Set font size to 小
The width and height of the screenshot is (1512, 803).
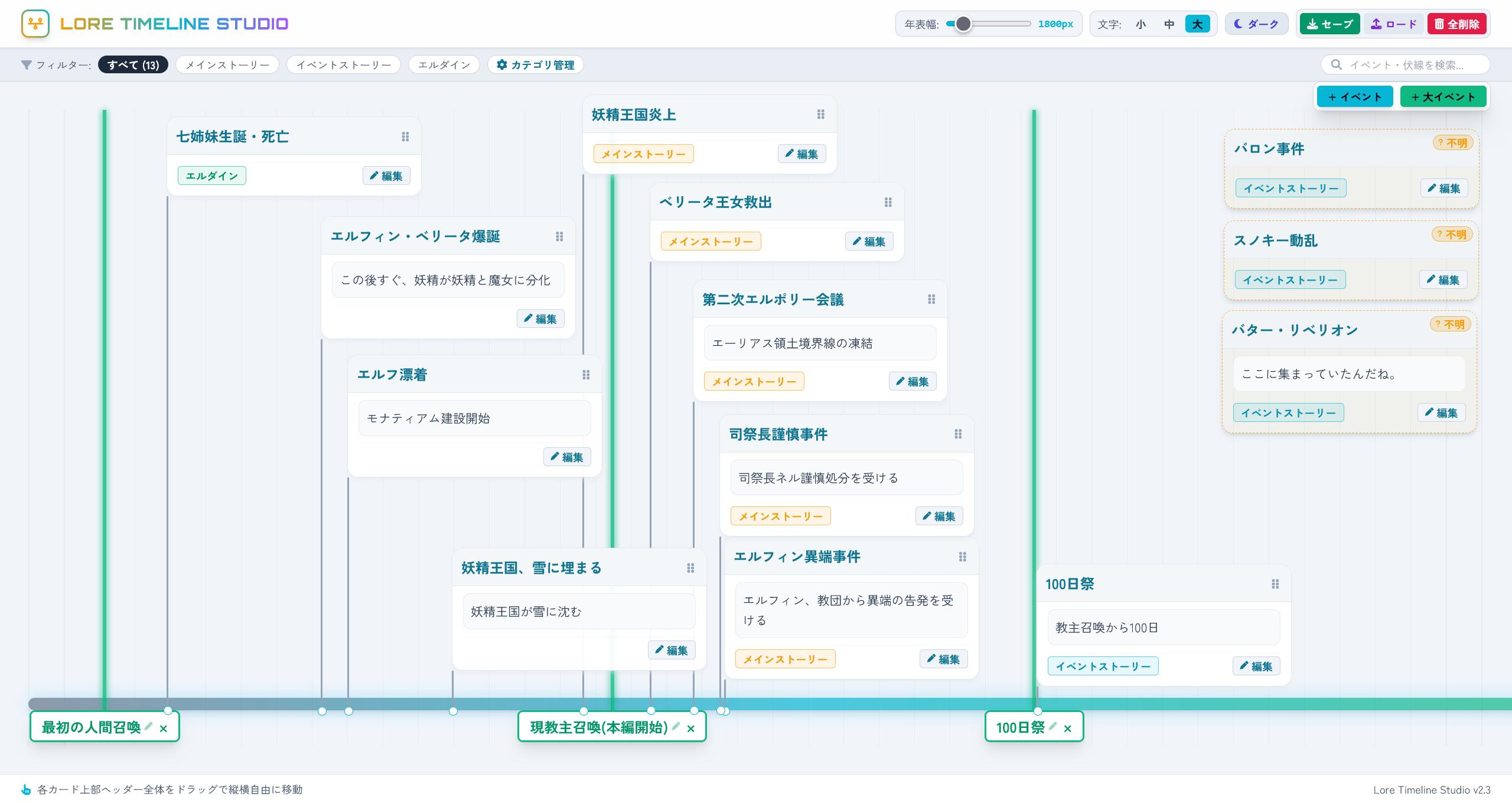1140,24
